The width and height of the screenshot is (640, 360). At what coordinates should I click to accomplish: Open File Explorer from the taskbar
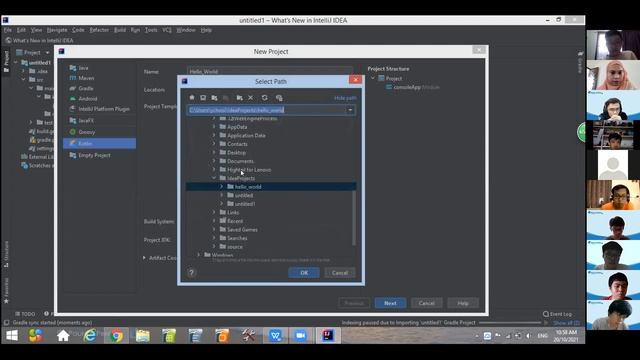[x=142, y=336]
